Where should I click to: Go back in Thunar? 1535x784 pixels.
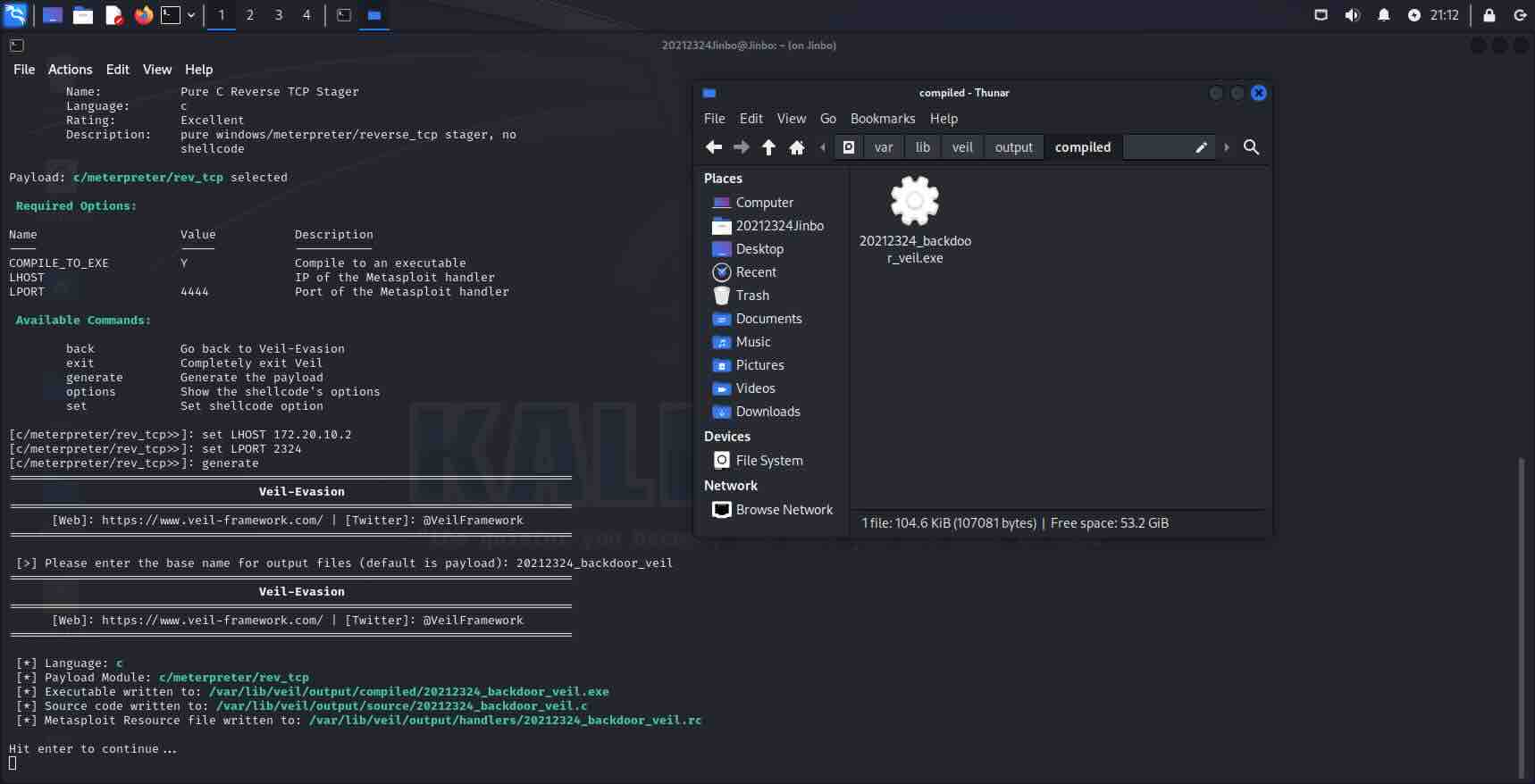tap(713, 147)
